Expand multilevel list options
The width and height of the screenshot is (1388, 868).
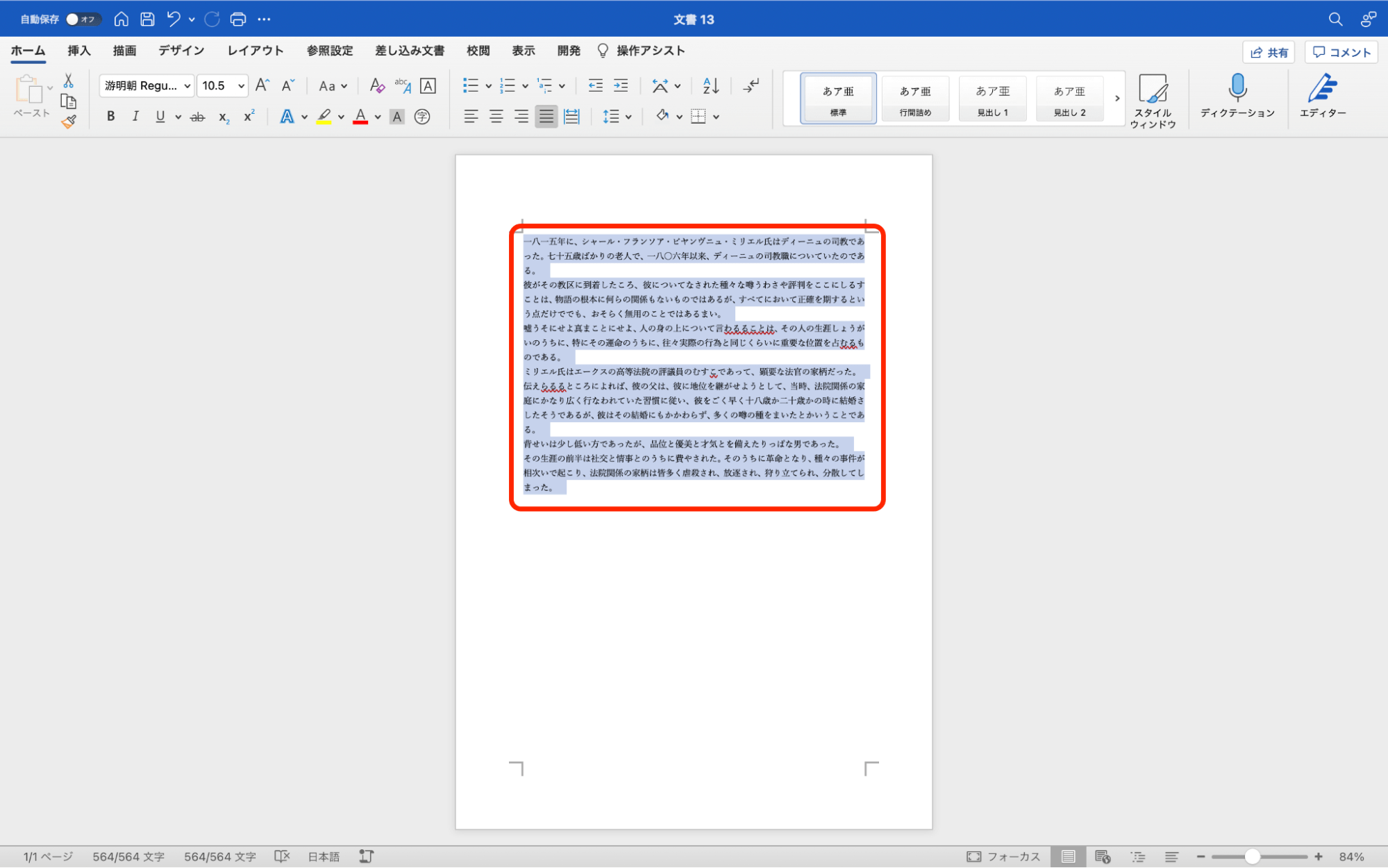(562, 86)
